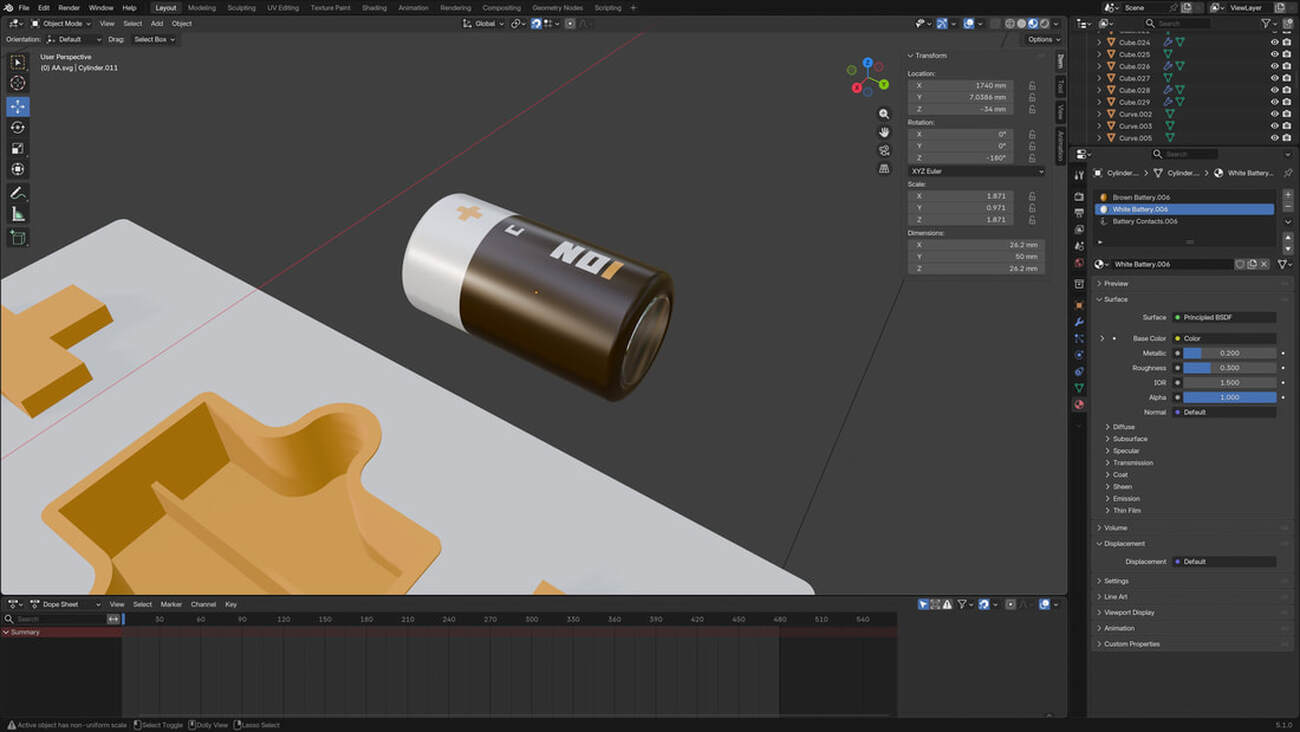Activate the Rotate tool
Viewport: 1300px width, 732px height.
pos(18,127)
